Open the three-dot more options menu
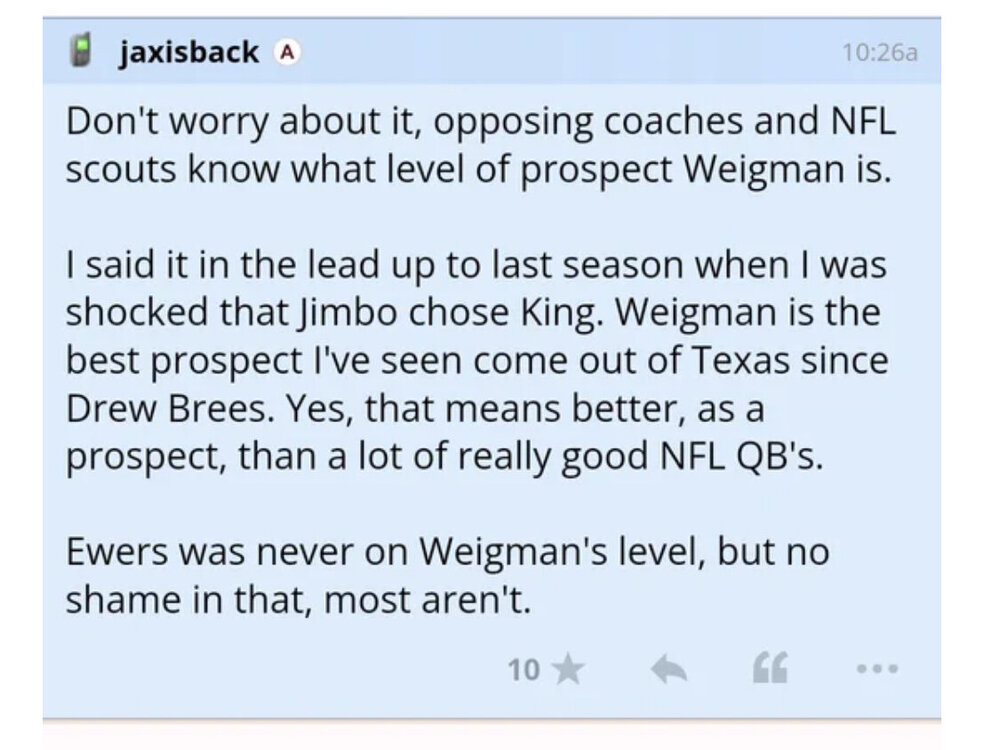Screen dimensions: 1000x750 878,669
